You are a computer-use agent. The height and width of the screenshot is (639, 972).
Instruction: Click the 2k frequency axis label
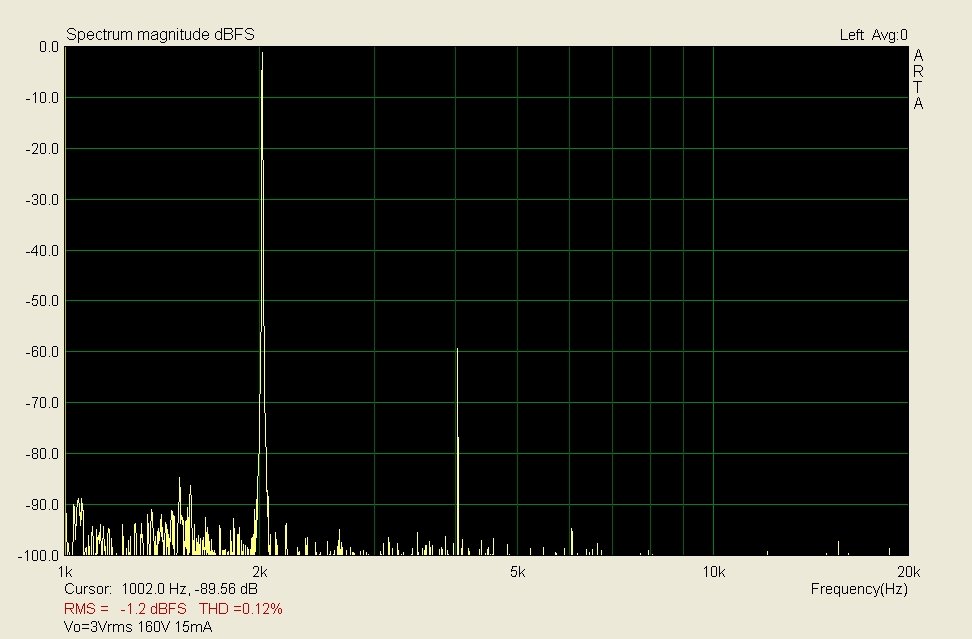tap(260, 572)
